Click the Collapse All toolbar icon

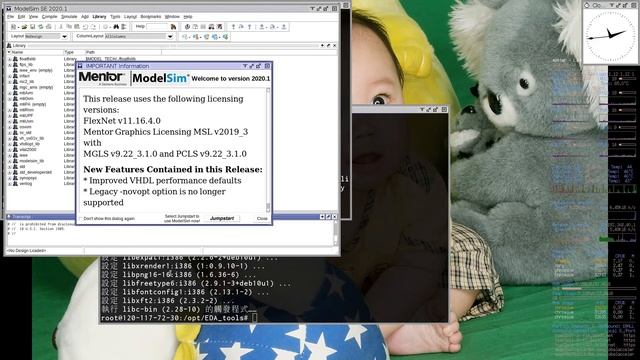(x=124, y=27)
